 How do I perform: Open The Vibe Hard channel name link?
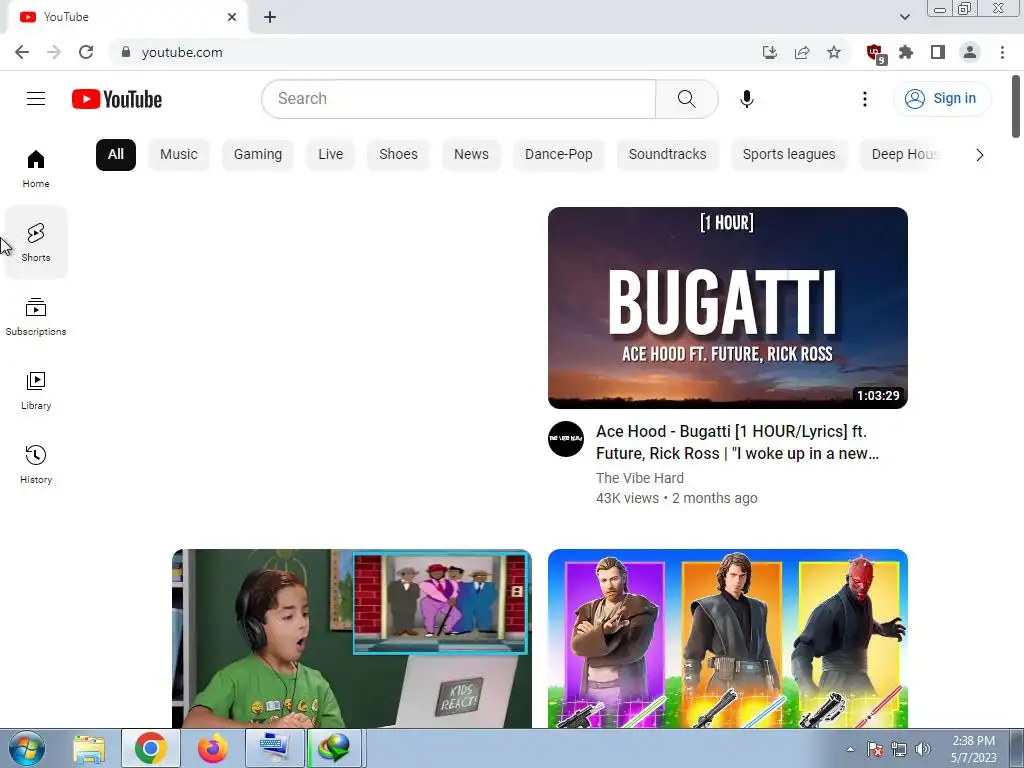coord(639,478)
